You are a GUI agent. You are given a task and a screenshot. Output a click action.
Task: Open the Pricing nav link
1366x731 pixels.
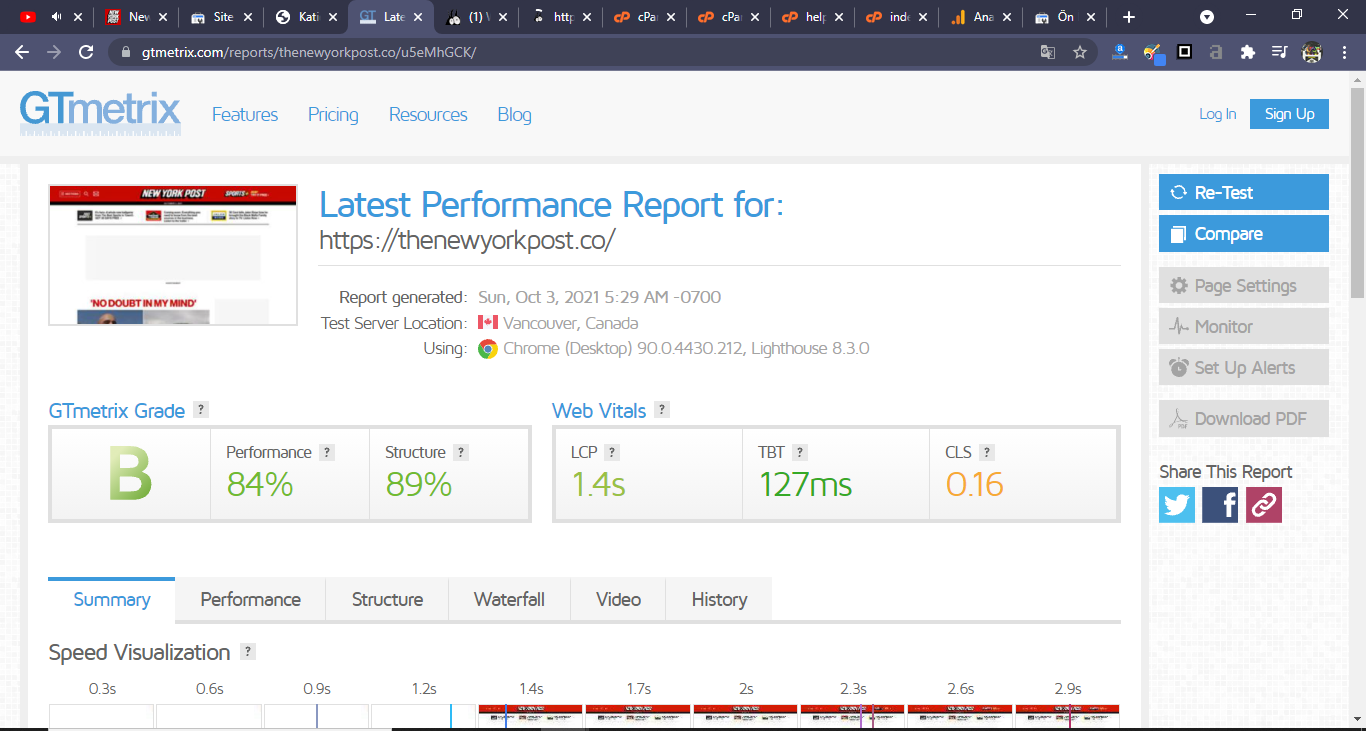coord(333,115)
